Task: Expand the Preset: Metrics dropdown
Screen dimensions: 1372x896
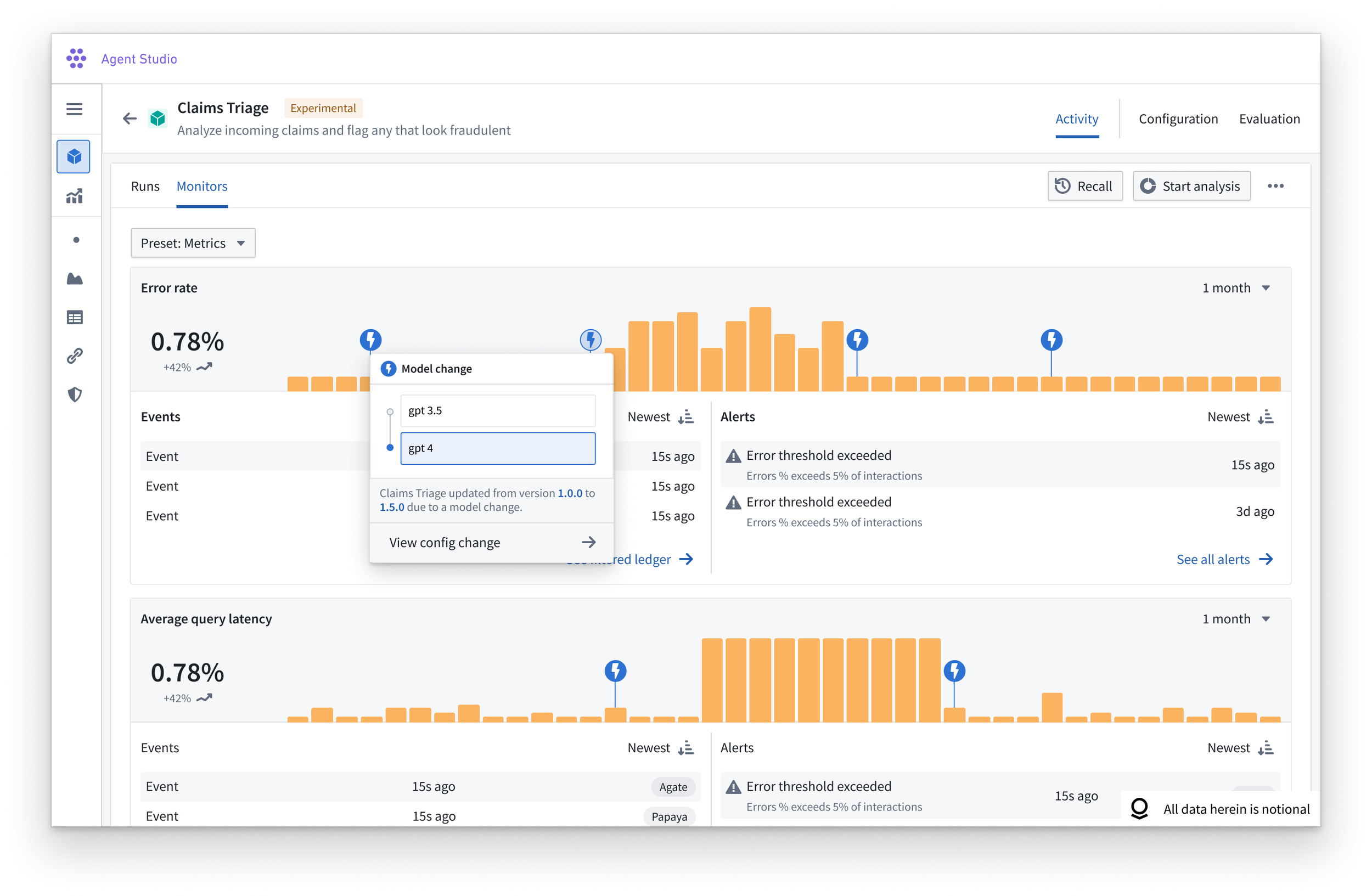Action: click(x=193, y=244)
